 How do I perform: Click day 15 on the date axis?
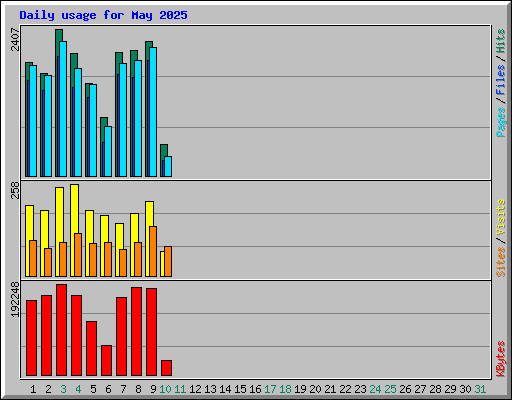click(240, 389)
